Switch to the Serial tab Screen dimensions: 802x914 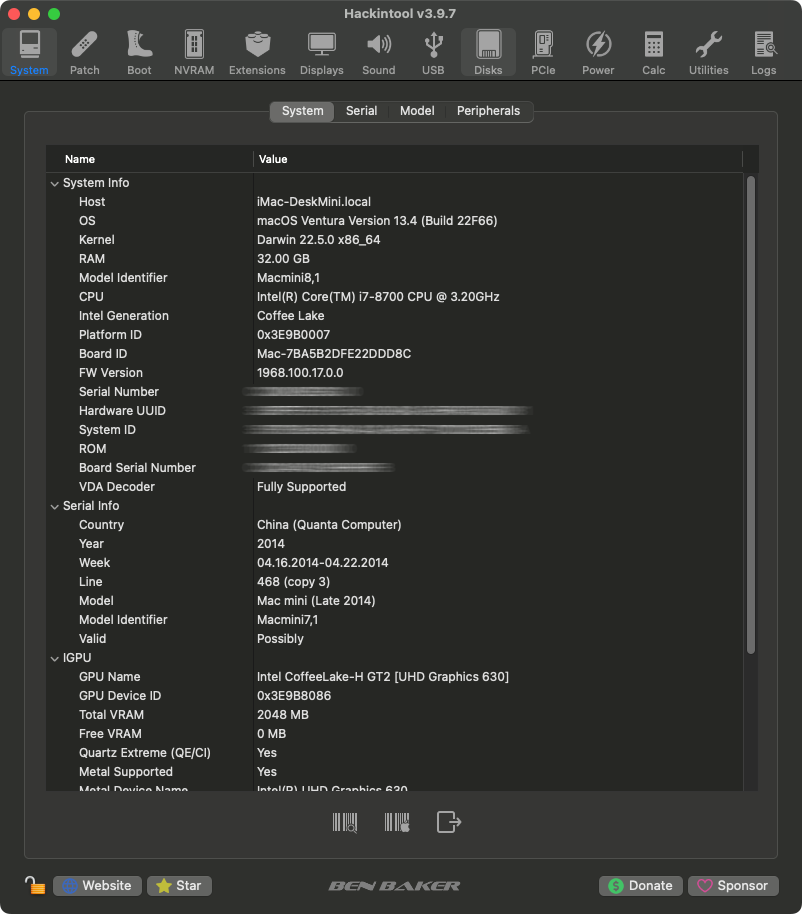[361, 111]
